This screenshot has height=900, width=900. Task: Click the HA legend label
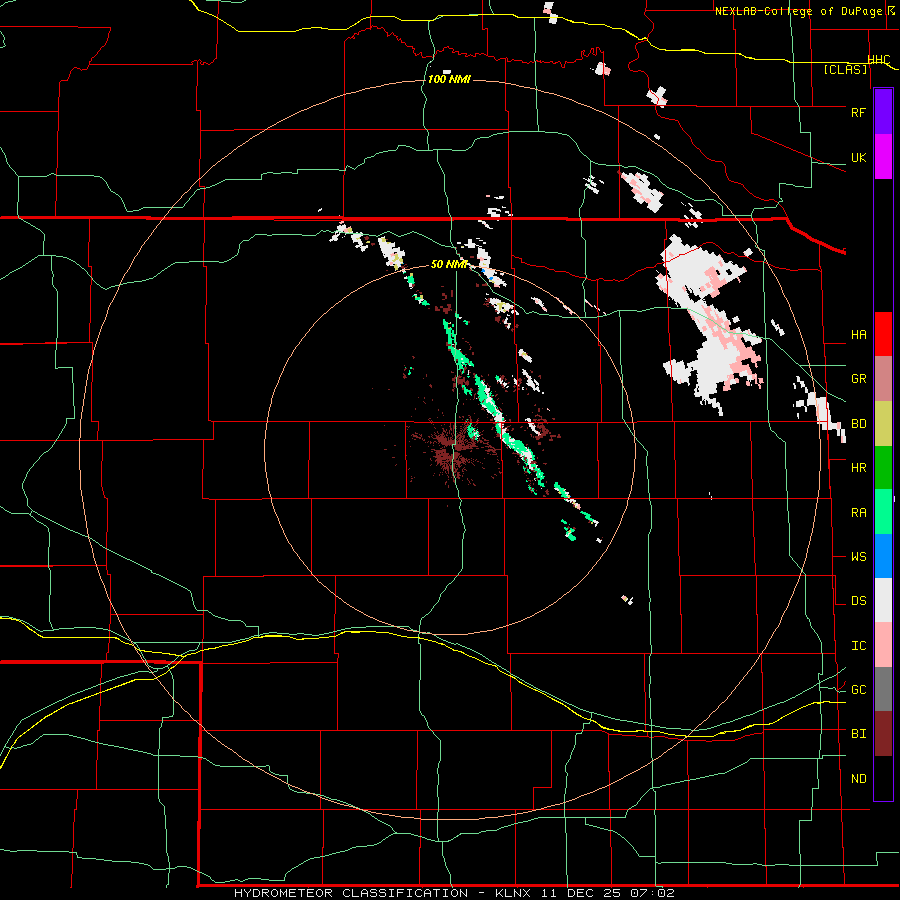tap(858, 334)
